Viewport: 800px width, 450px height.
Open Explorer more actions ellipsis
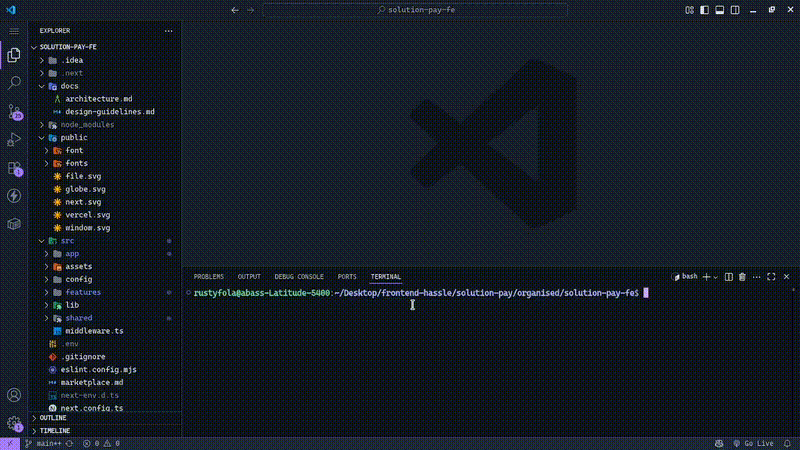tap(168, 31)
